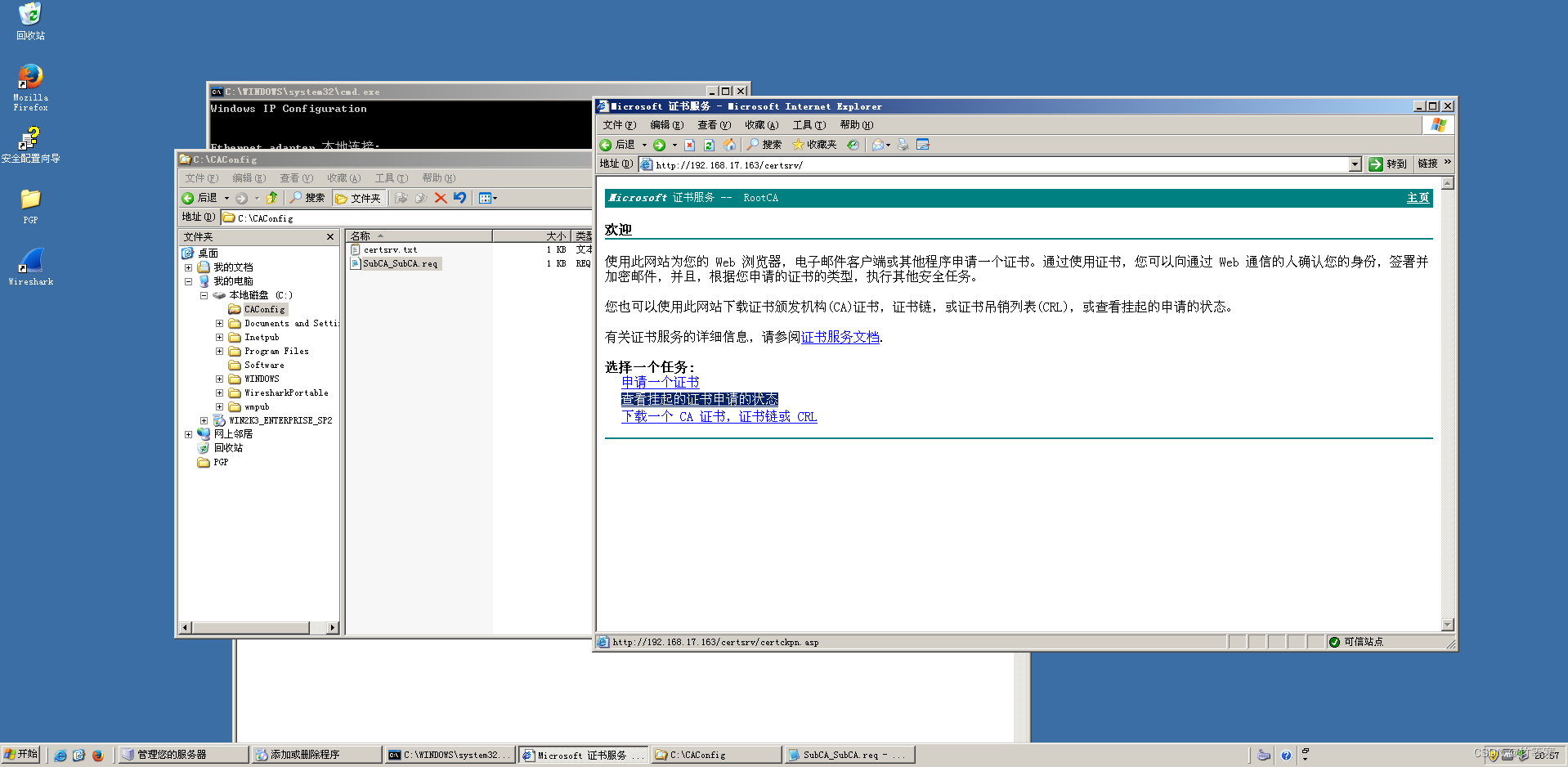Viewport: 1568px width, 767px height.
Task: Open IE Back history dropdown arrow
Action: pyautogui.click(x=644, y=145)
